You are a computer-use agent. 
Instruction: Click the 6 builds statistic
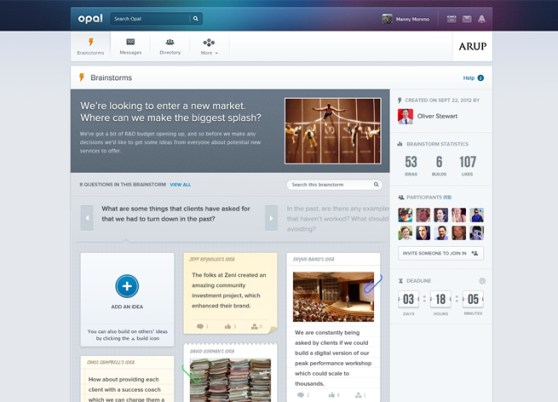(439, 165)
